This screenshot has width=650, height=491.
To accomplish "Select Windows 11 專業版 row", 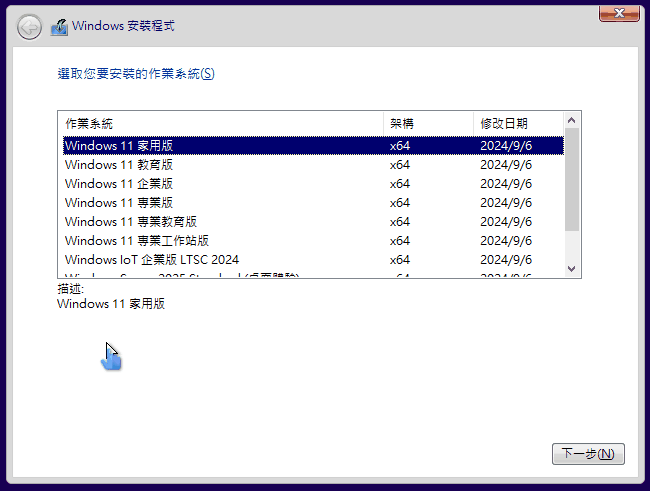I will coord(313,203).
